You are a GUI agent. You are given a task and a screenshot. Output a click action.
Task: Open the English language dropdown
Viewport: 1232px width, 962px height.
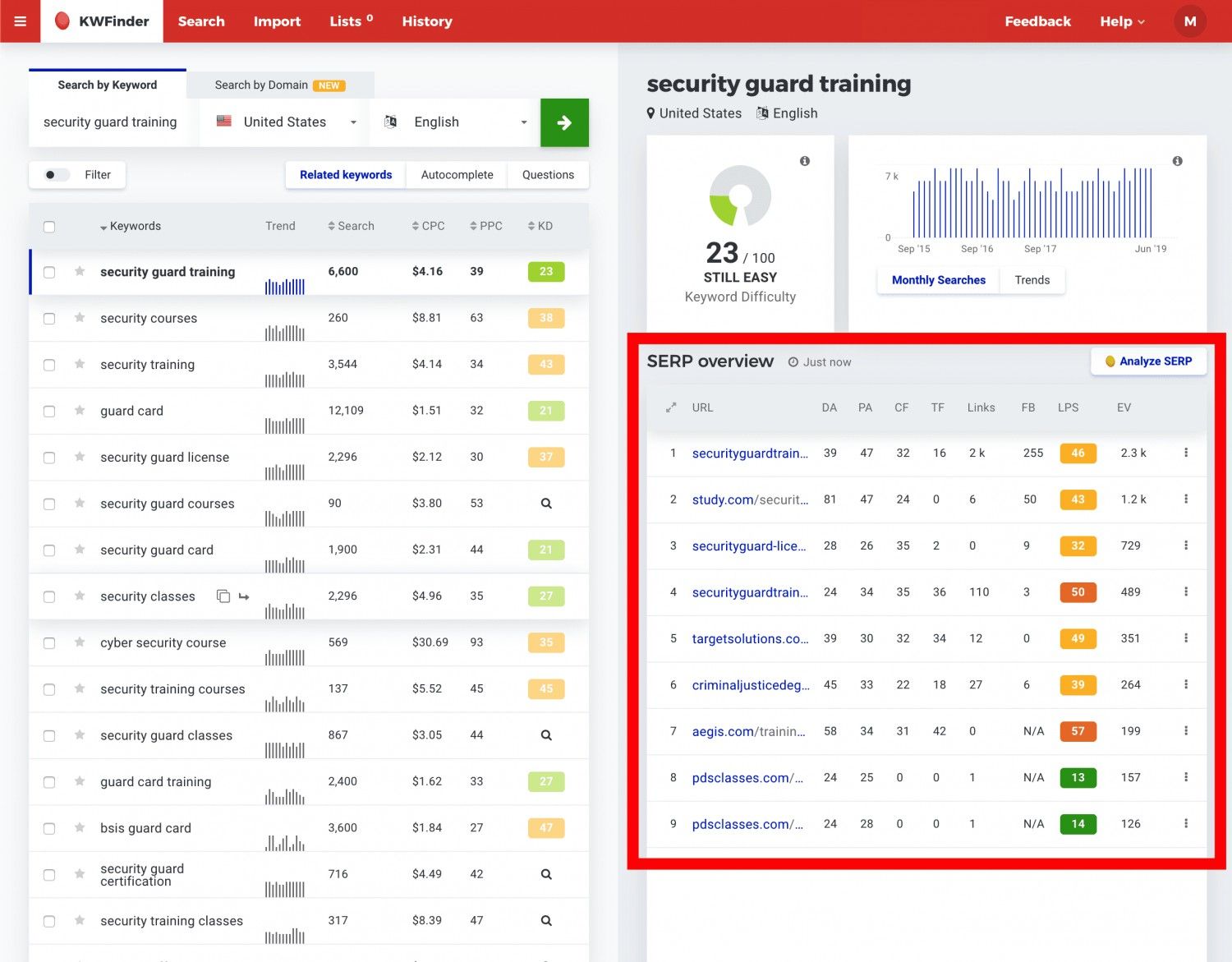pyautogui.click(x=455, y=122)
